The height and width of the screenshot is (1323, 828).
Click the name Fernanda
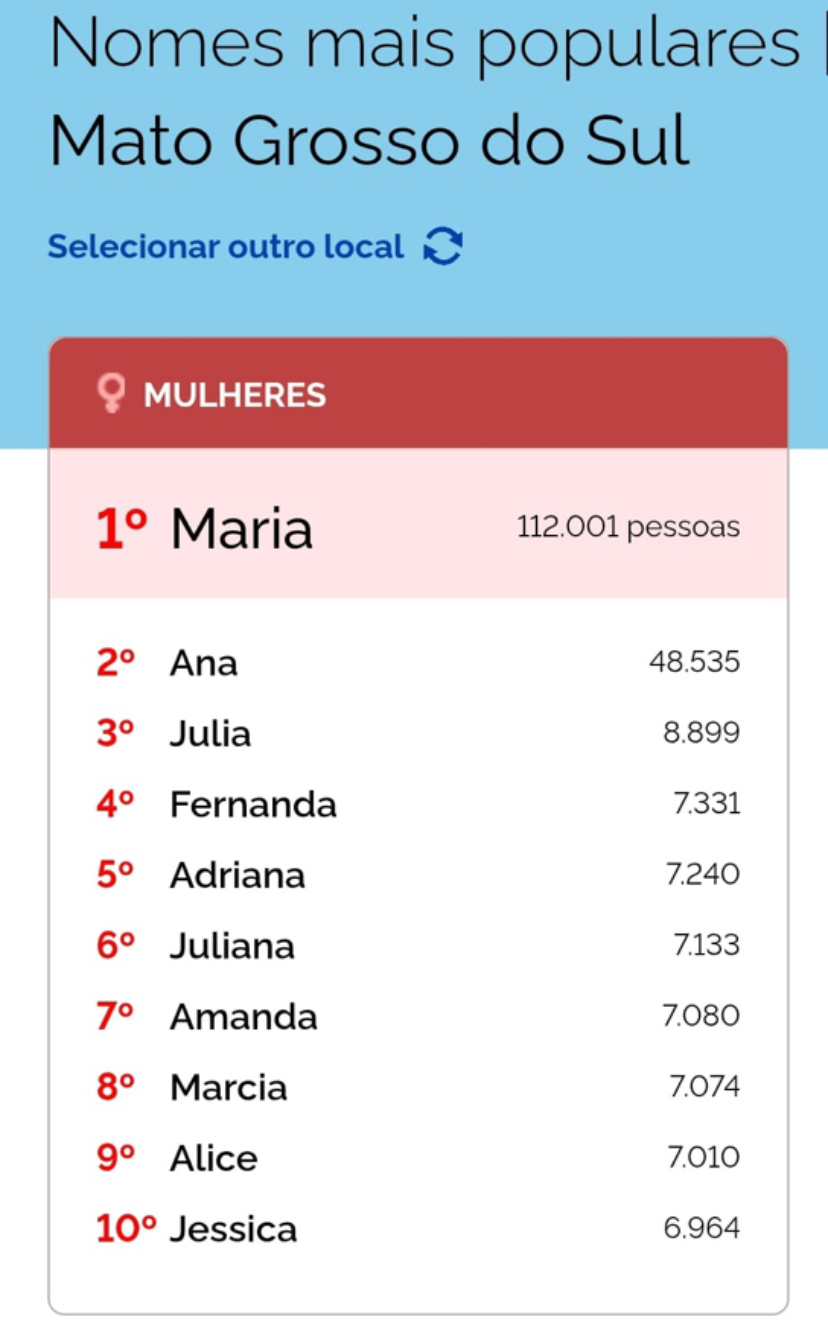pyautogui.click(x=253, y=805)
